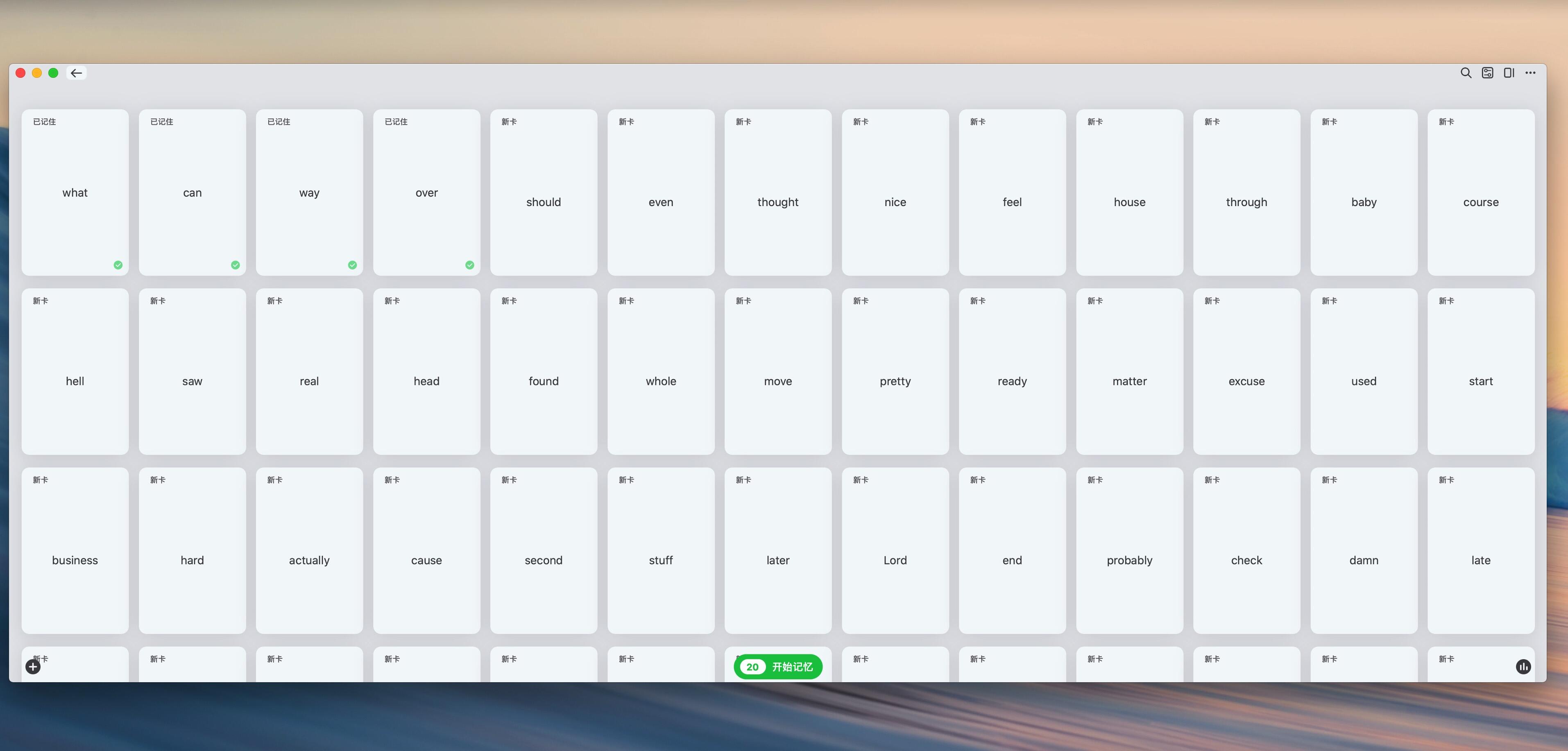Open the search magnifier icon
Image resolution: width=1568 pixels, height=751 pixels.
point(1466,73)
